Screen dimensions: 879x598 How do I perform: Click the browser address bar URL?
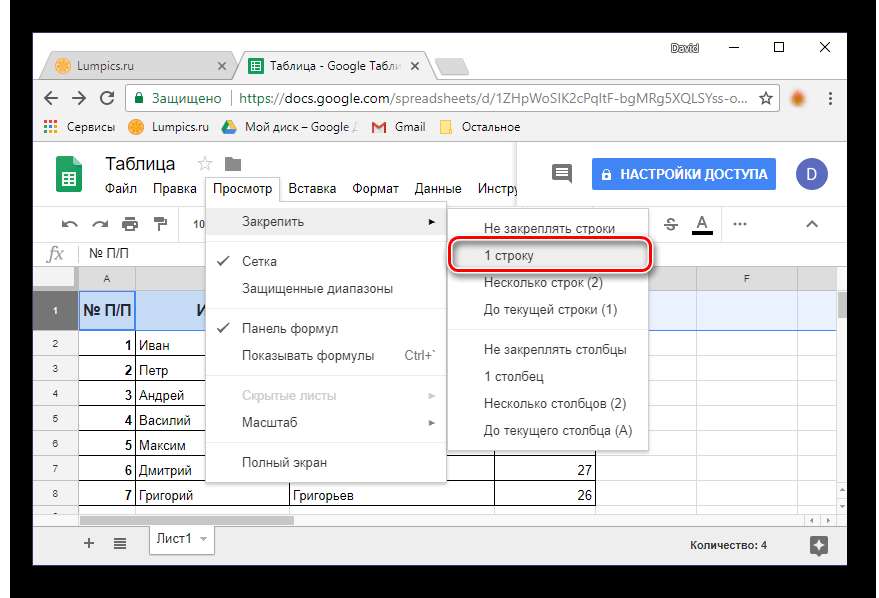[492, 99]
